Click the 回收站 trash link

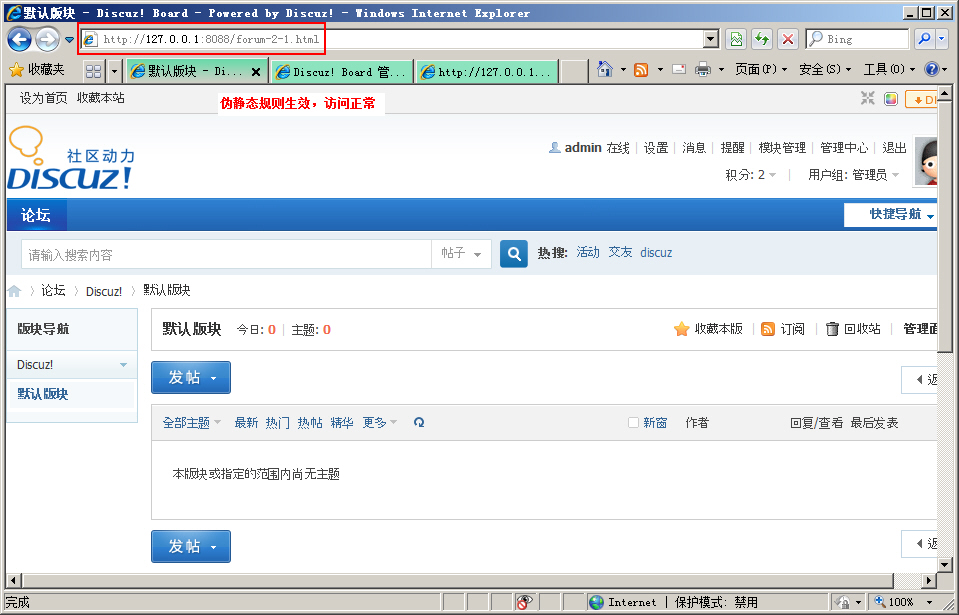pos(852,329)
